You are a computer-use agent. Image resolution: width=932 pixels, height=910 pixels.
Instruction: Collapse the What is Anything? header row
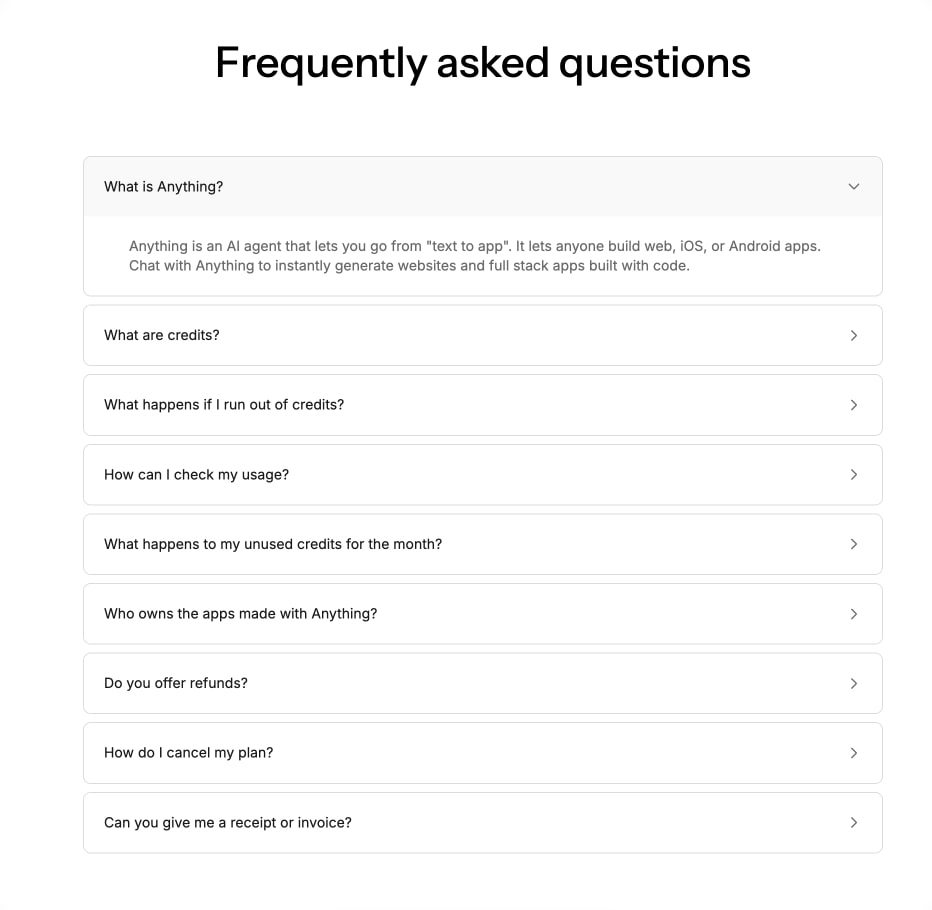(483, 187)
